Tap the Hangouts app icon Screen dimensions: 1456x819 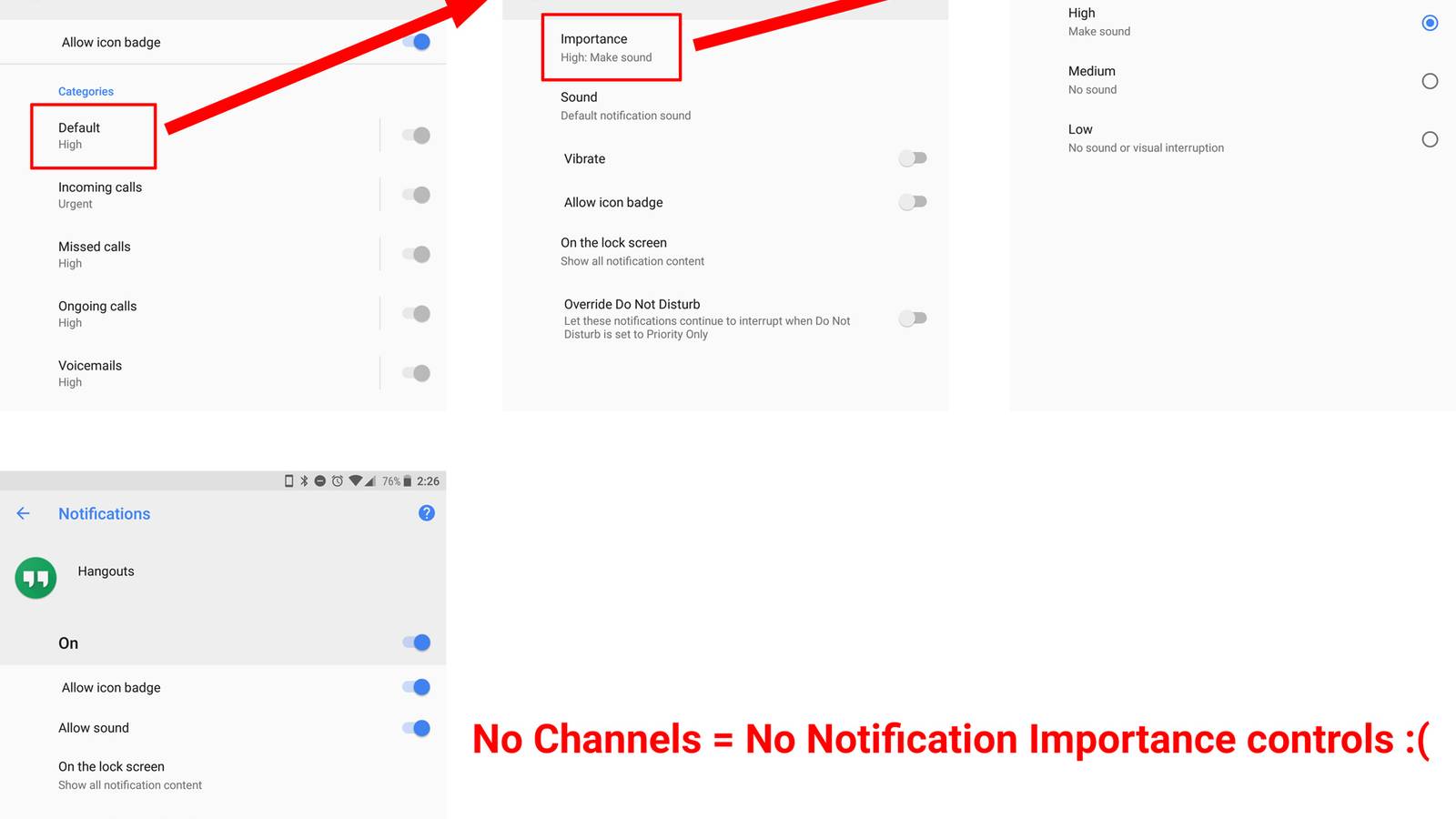[35, 578]
